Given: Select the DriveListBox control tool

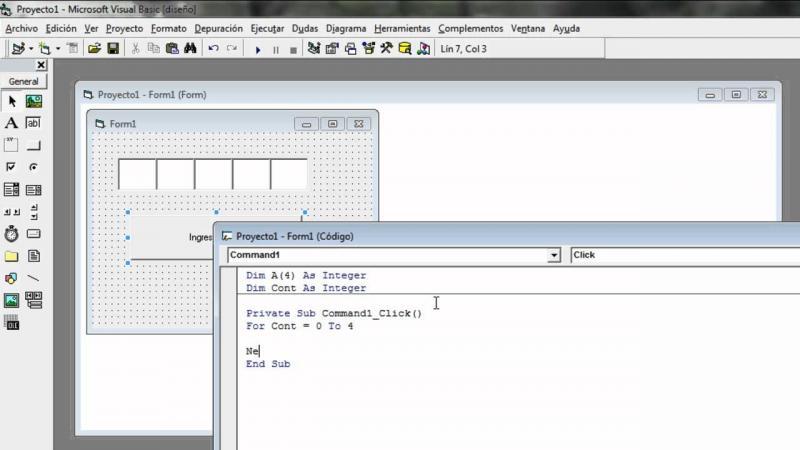Looking at the screenshot, I should (34, 234).
